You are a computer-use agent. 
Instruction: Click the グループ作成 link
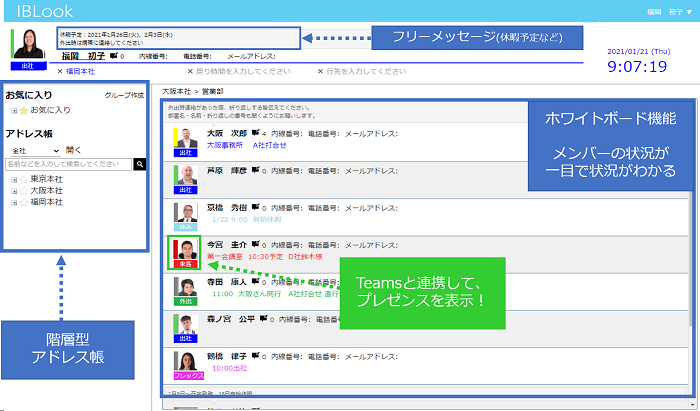pos(125,96)
